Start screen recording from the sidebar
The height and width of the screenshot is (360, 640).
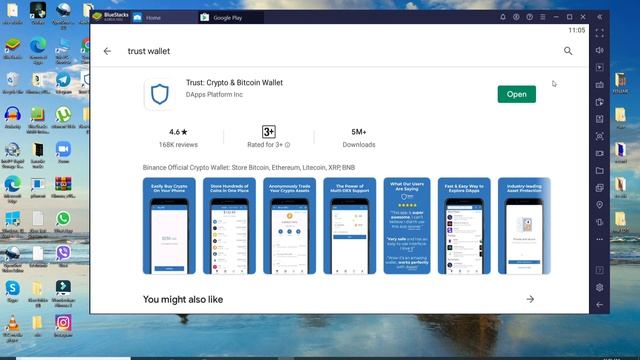[599, 153]
